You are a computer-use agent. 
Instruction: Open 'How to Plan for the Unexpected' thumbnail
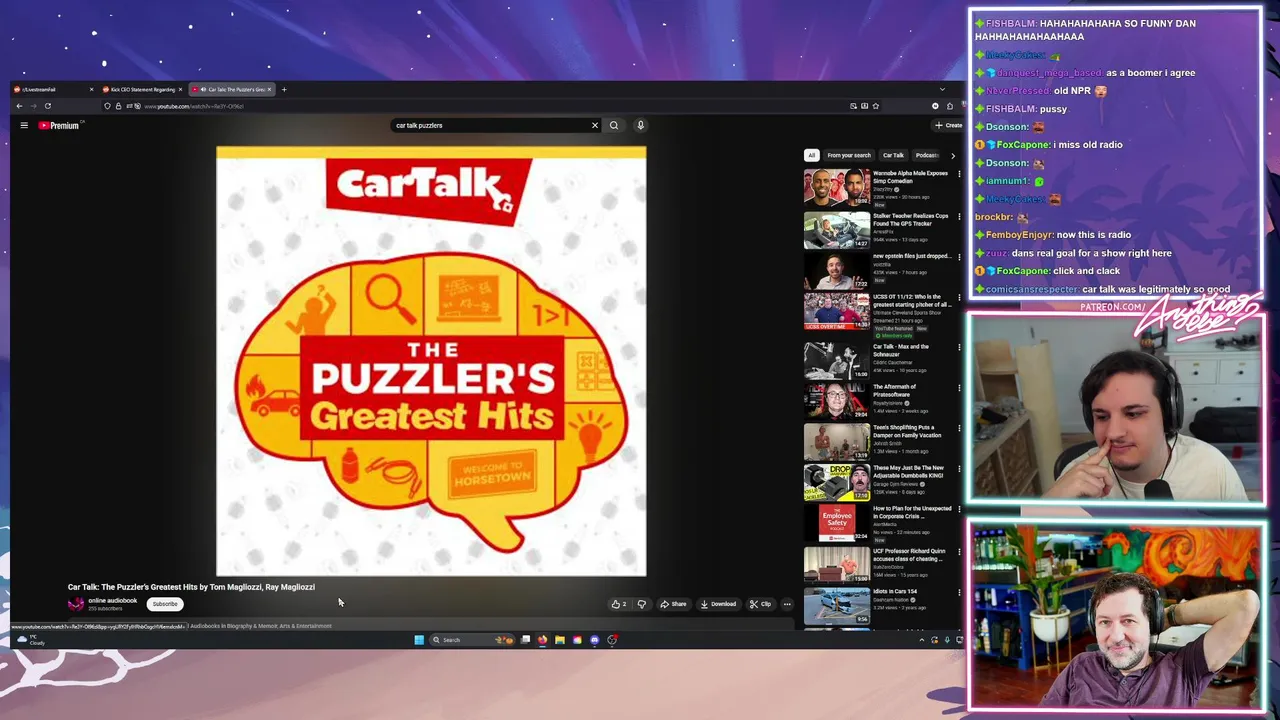[837, 523]
